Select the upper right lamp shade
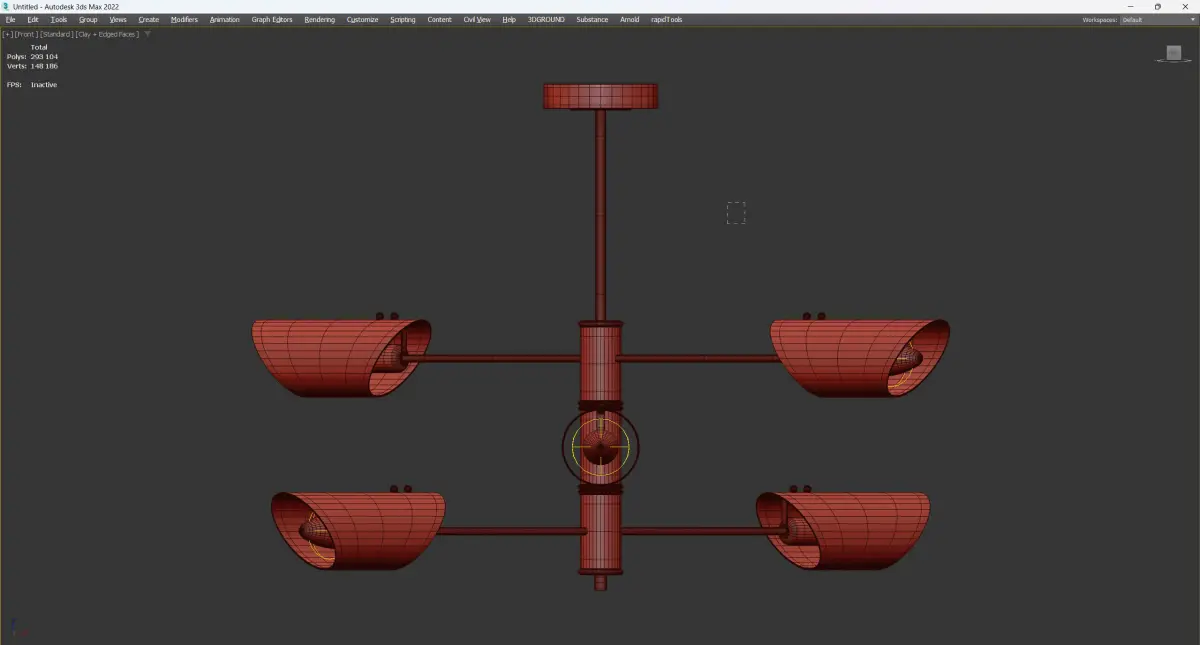Screen dimensions: 1200x645 (840, 357)
